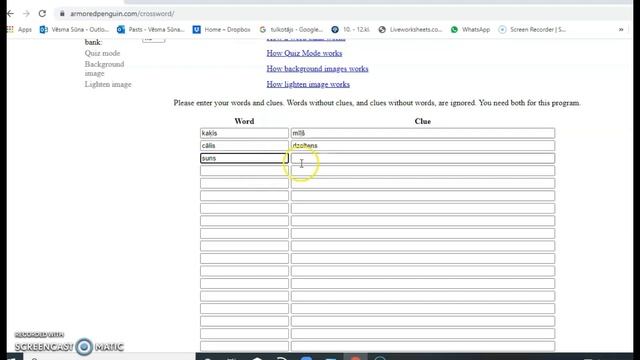Click the browser forward arrow

point(26,13)
